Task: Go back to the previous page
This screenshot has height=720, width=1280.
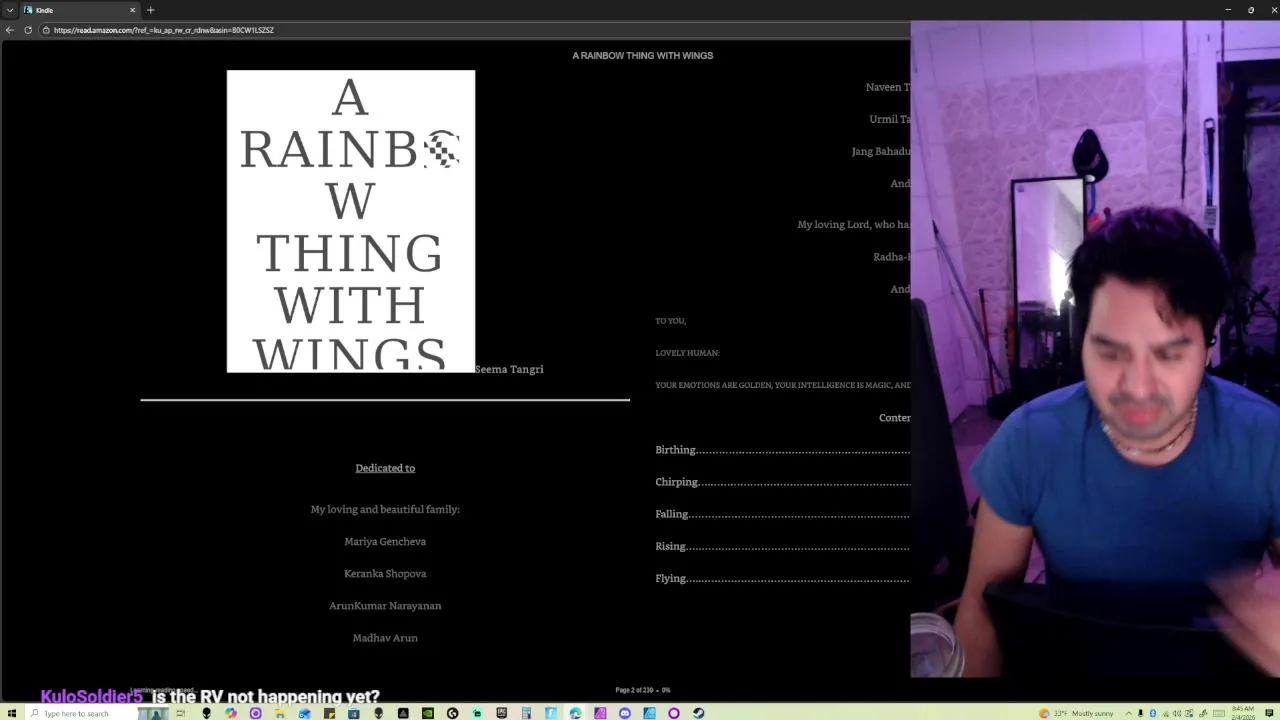Action: point(9,30)
